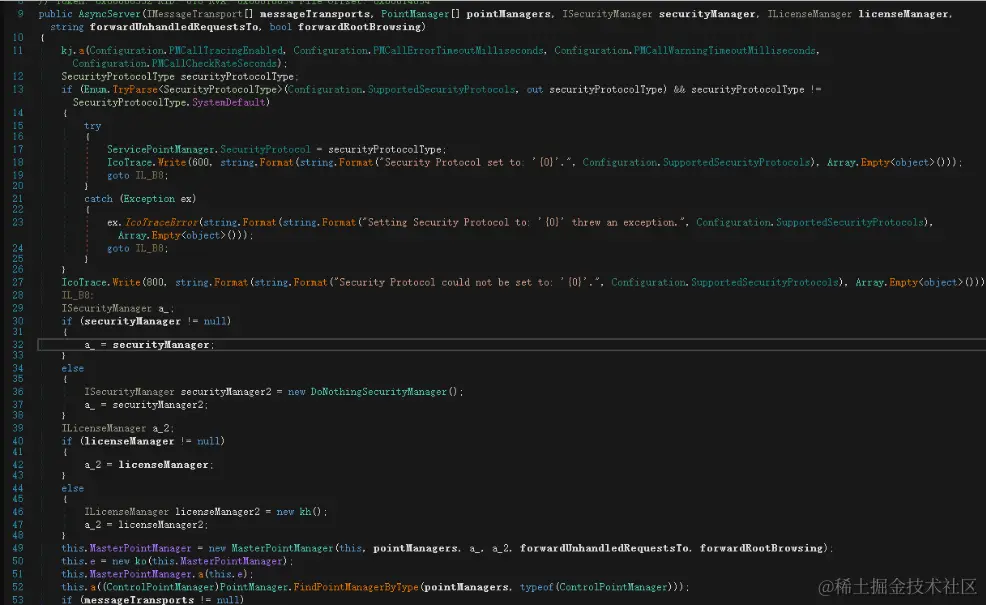The height and width of the screenshot is (605, 986).
Task: Click forwardRootBrowsing argument on line 49
Action: pos(761,549)
